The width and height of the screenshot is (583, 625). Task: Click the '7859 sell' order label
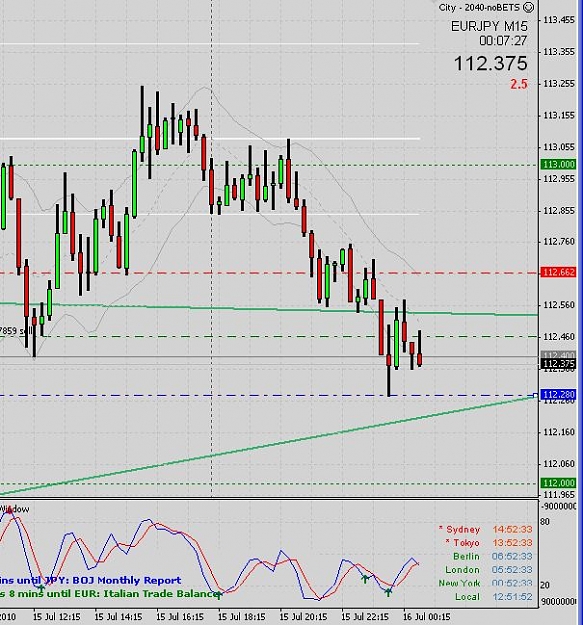pos(16,331)
